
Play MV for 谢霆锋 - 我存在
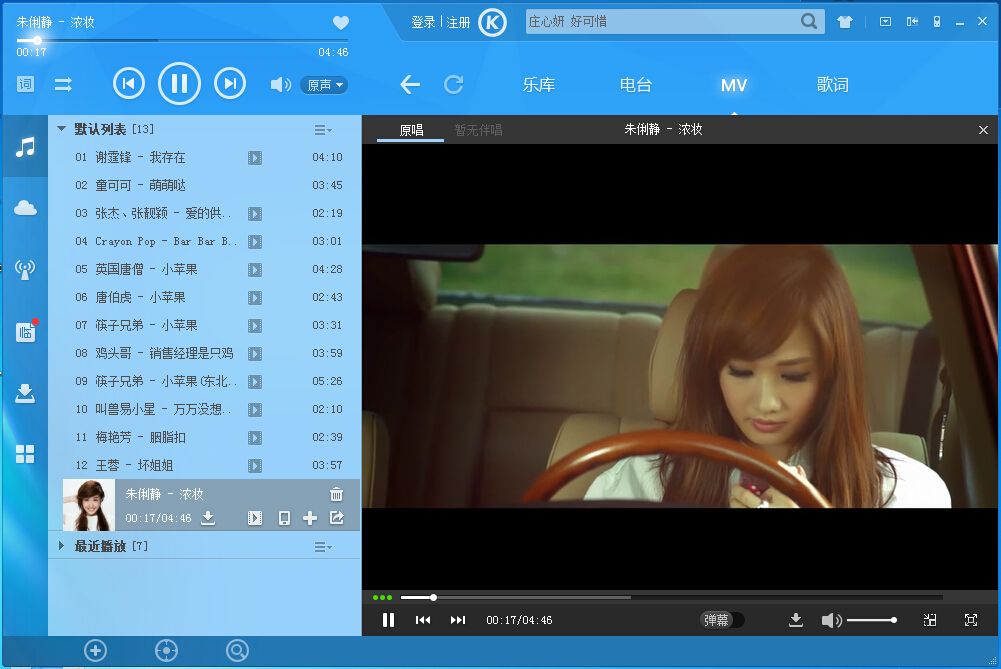[255, 158]
